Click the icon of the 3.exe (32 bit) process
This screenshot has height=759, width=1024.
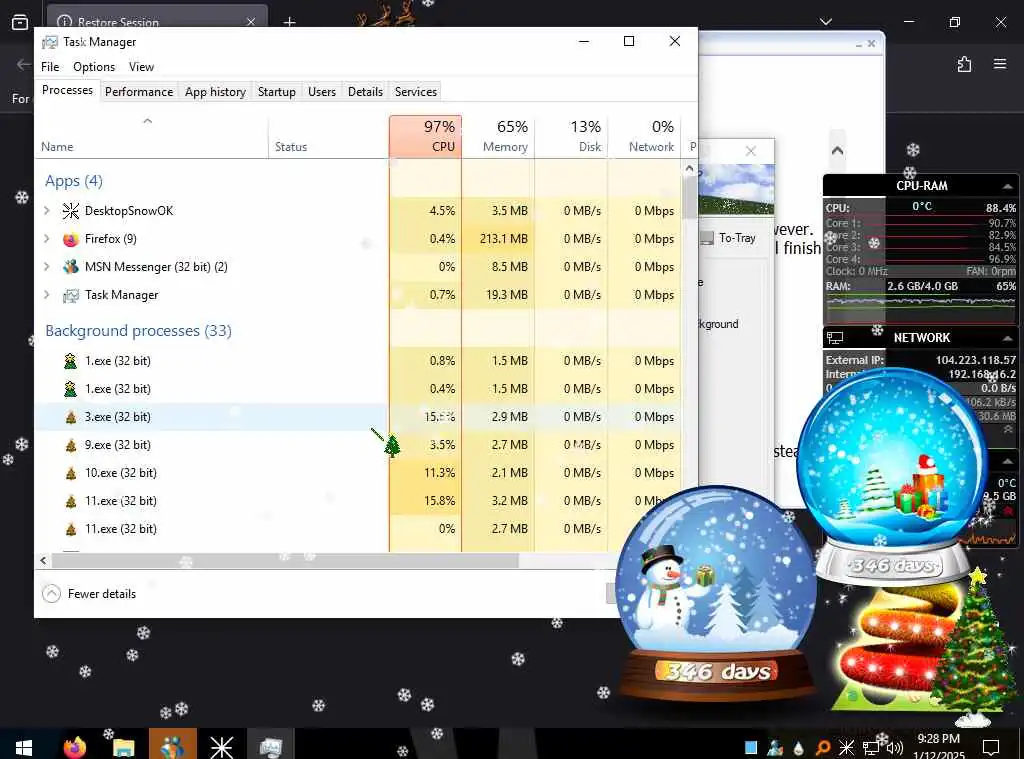point(71,417)
